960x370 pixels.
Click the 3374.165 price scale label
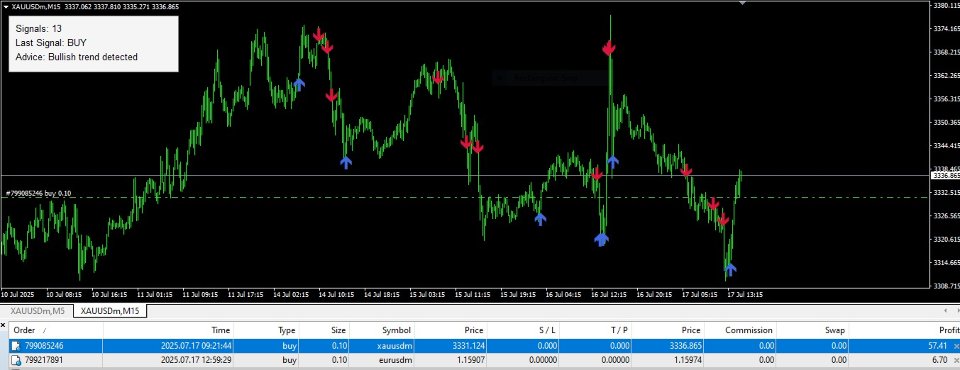(x=947, y=29)
